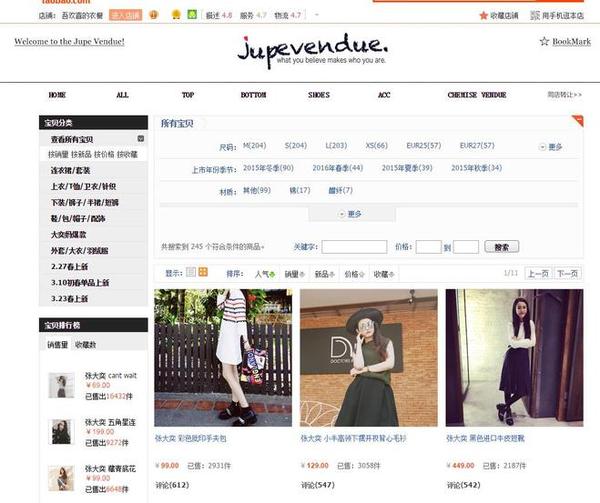Click the green certification badge icon
The width and height of the screenshot is (600, 503).
(x=192, y=15)
